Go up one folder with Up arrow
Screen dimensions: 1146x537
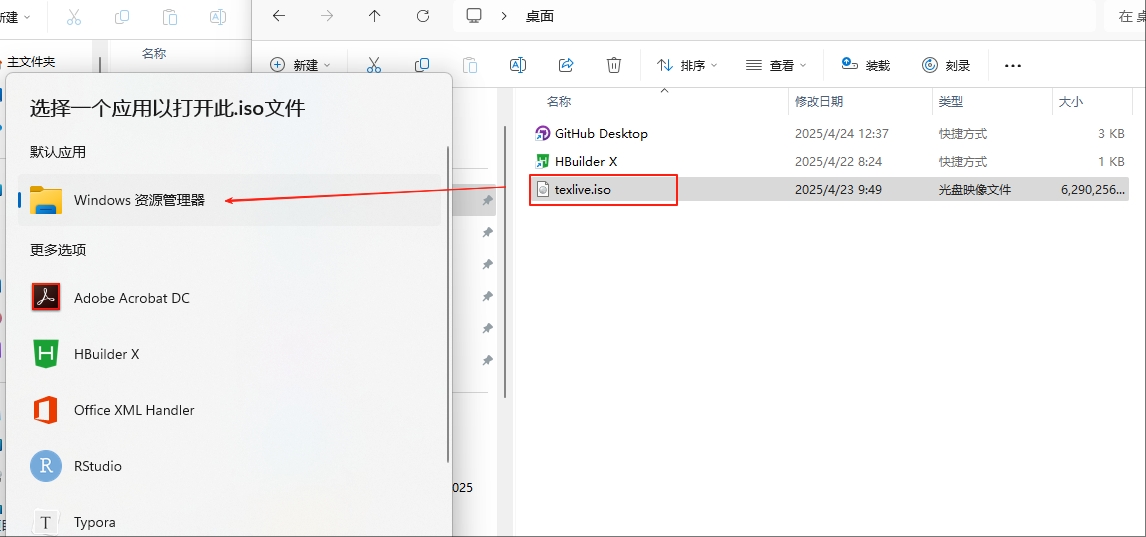tap(375, 16)
